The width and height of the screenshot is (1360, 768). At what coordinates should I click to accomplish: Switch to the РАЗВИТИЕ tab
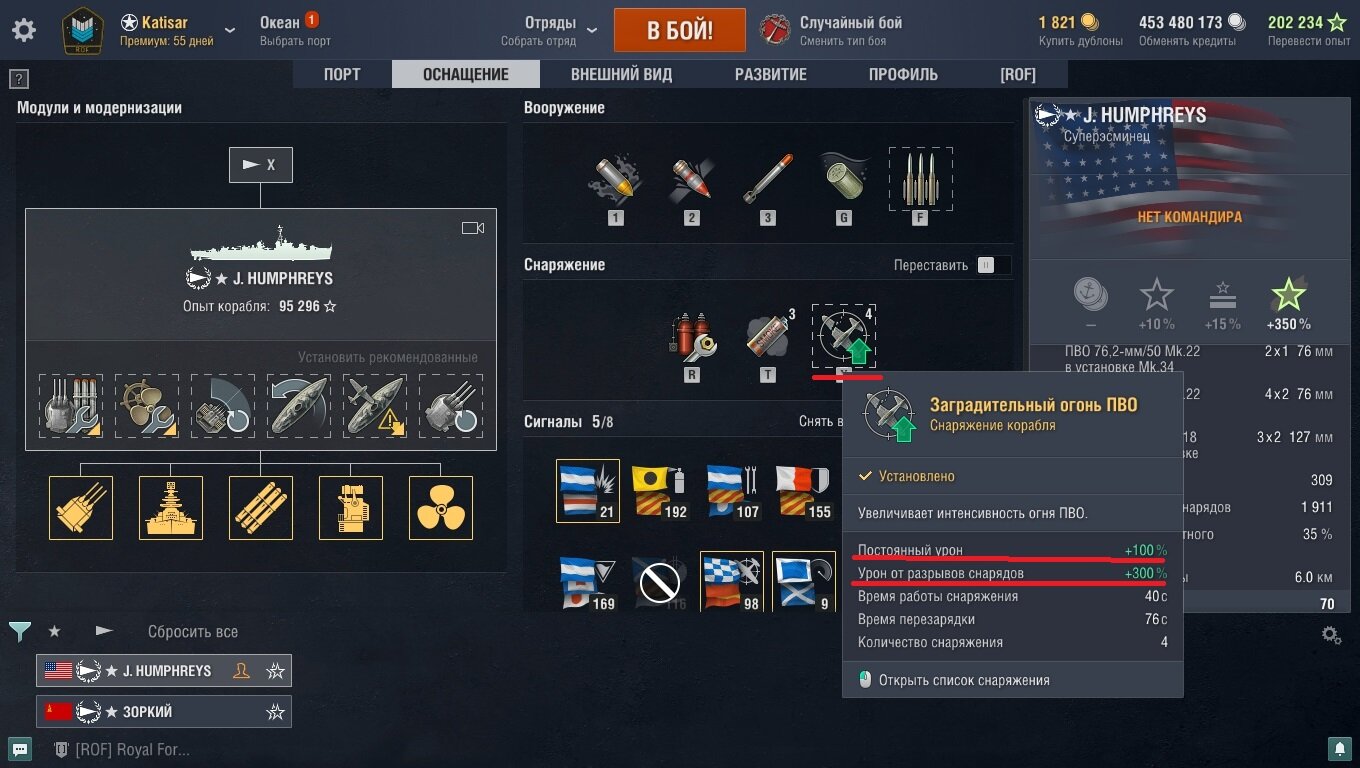[770, 74]
